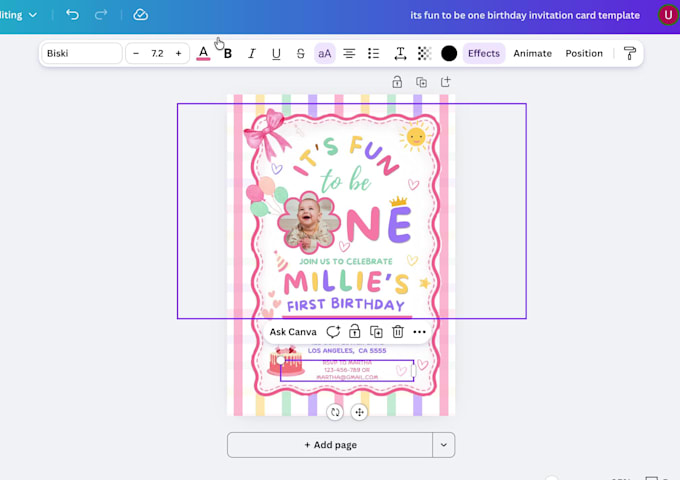Toggle strikethrough formatting

300,53
